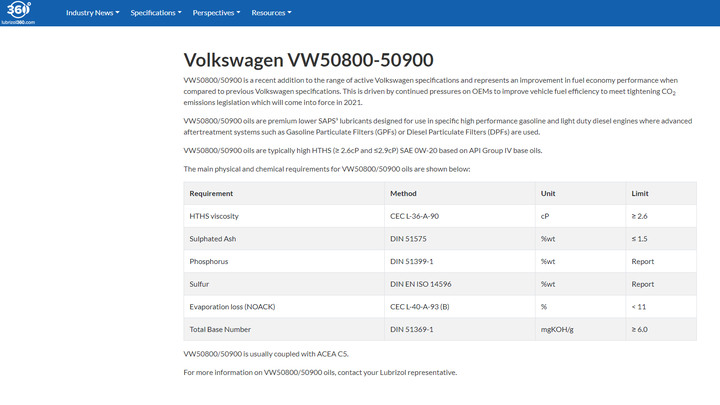Viewport: 720px width, 405px height.
Task: Click the CEC L-40-A-93 (B) cell
Action: coord(460,307)
